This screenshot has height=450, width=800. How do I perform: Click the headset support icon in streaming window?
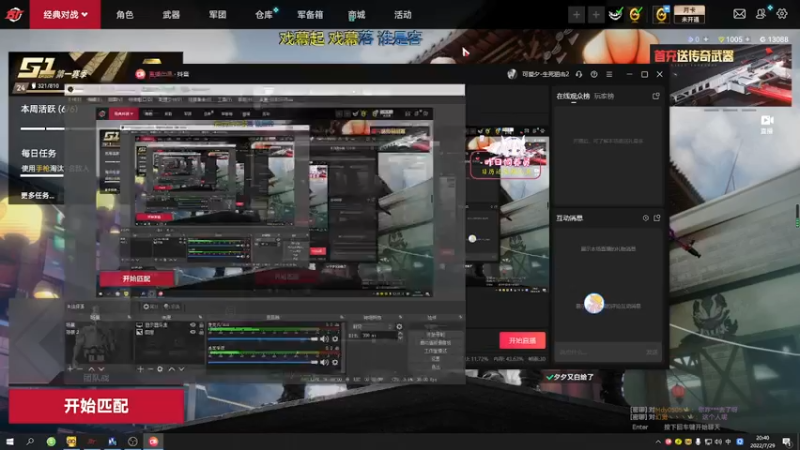pyautogui.click(x=579, y=74)
